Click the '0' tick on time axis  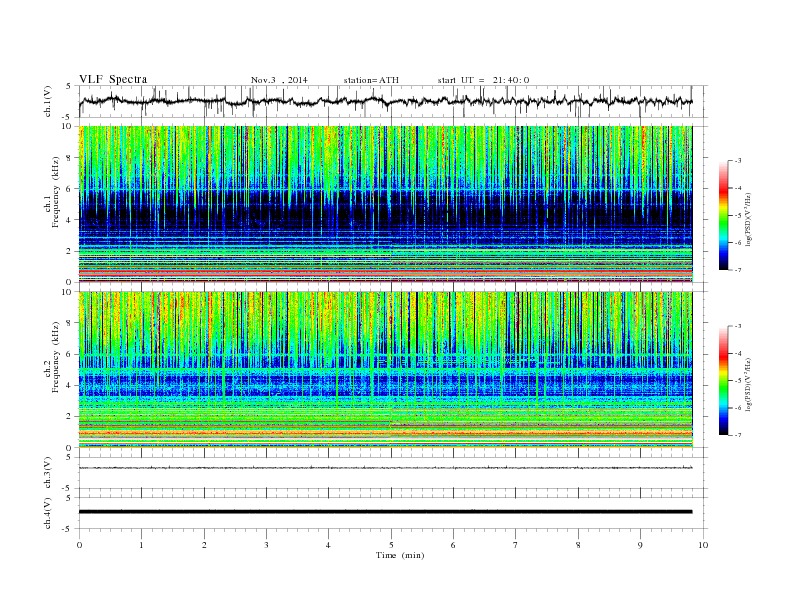[x=79, y=545]
